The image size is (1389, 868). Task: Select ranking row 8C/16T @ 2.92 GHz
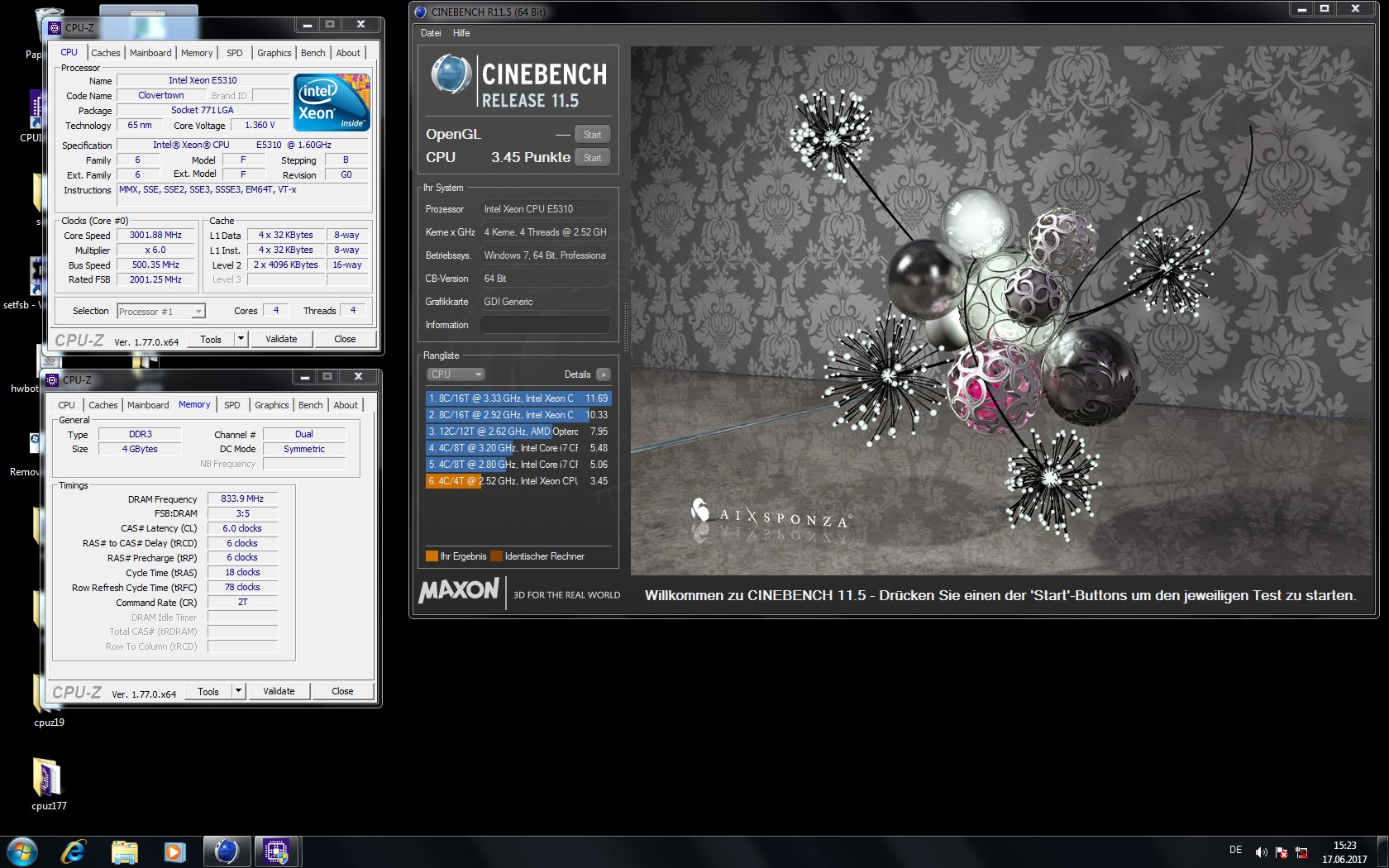(x=518, y=415)
